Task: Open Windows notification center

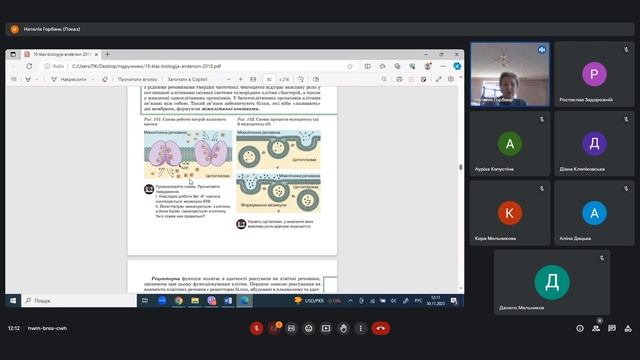Action: click(x=454, y=301)
